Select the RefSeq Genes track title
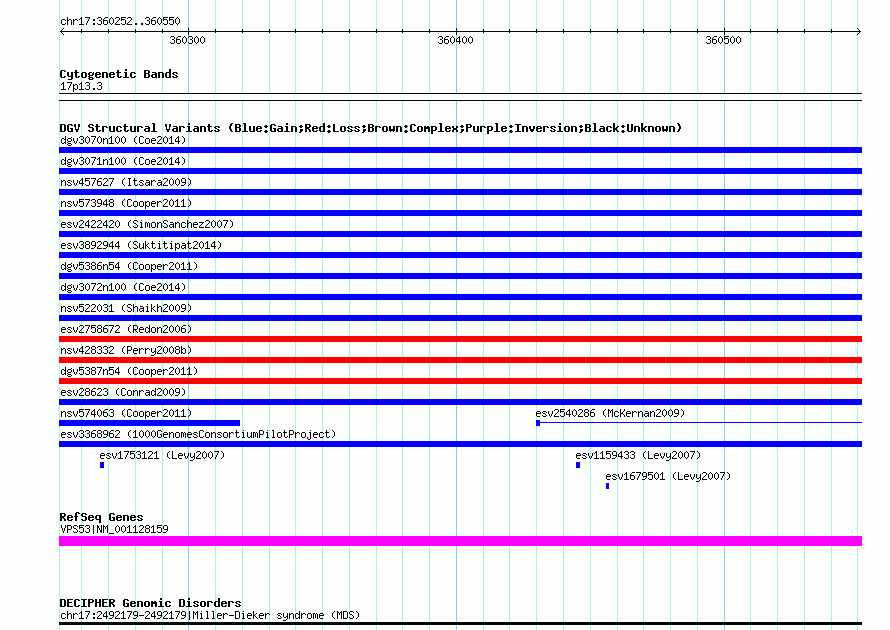 tap(101, 517)
